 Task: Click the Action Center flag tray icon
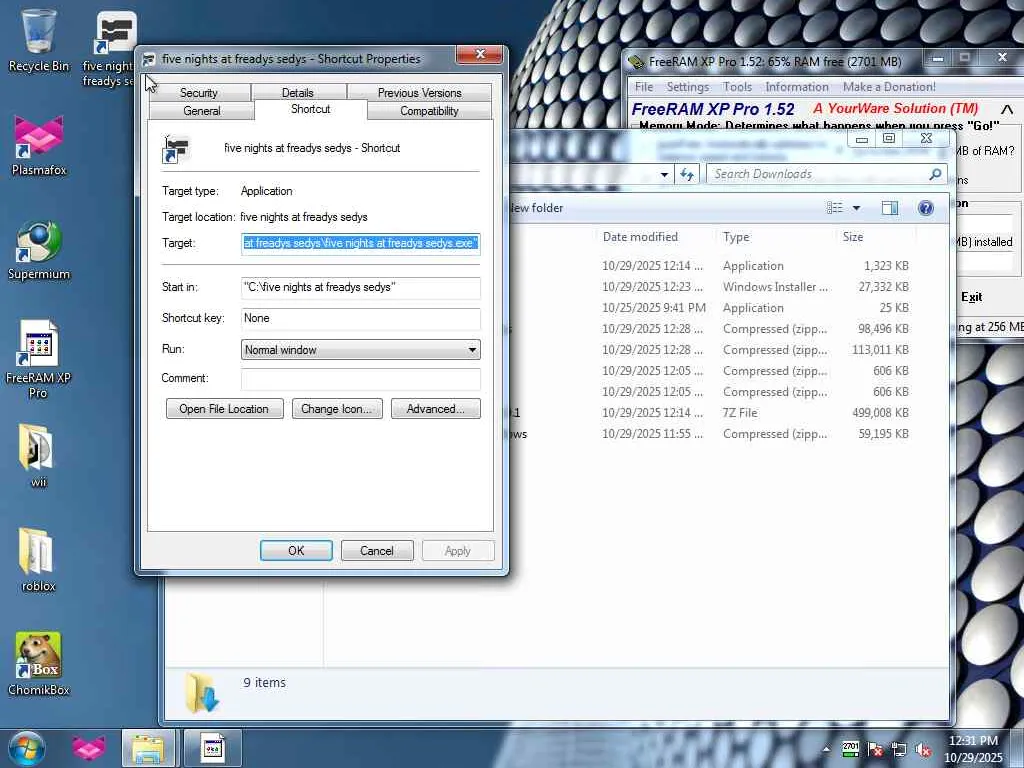coord(875,749)
